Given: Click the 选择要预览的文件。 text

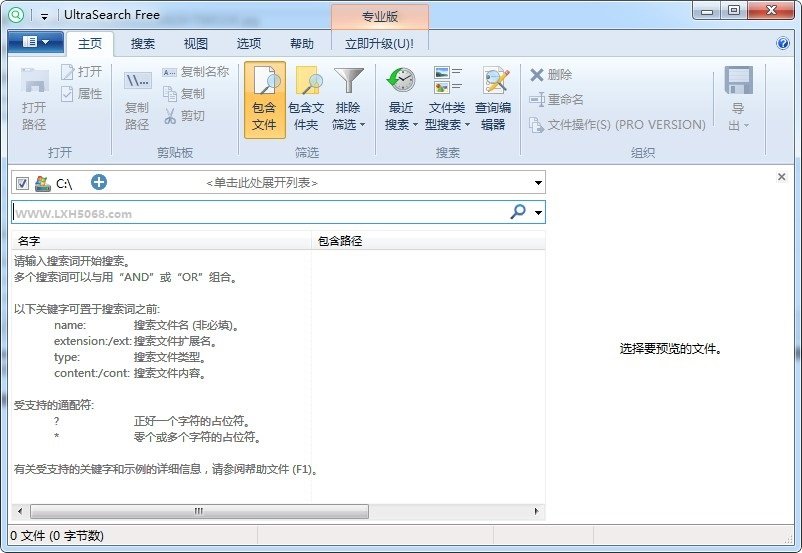Looking at the screenshot, I should [671, 349].
